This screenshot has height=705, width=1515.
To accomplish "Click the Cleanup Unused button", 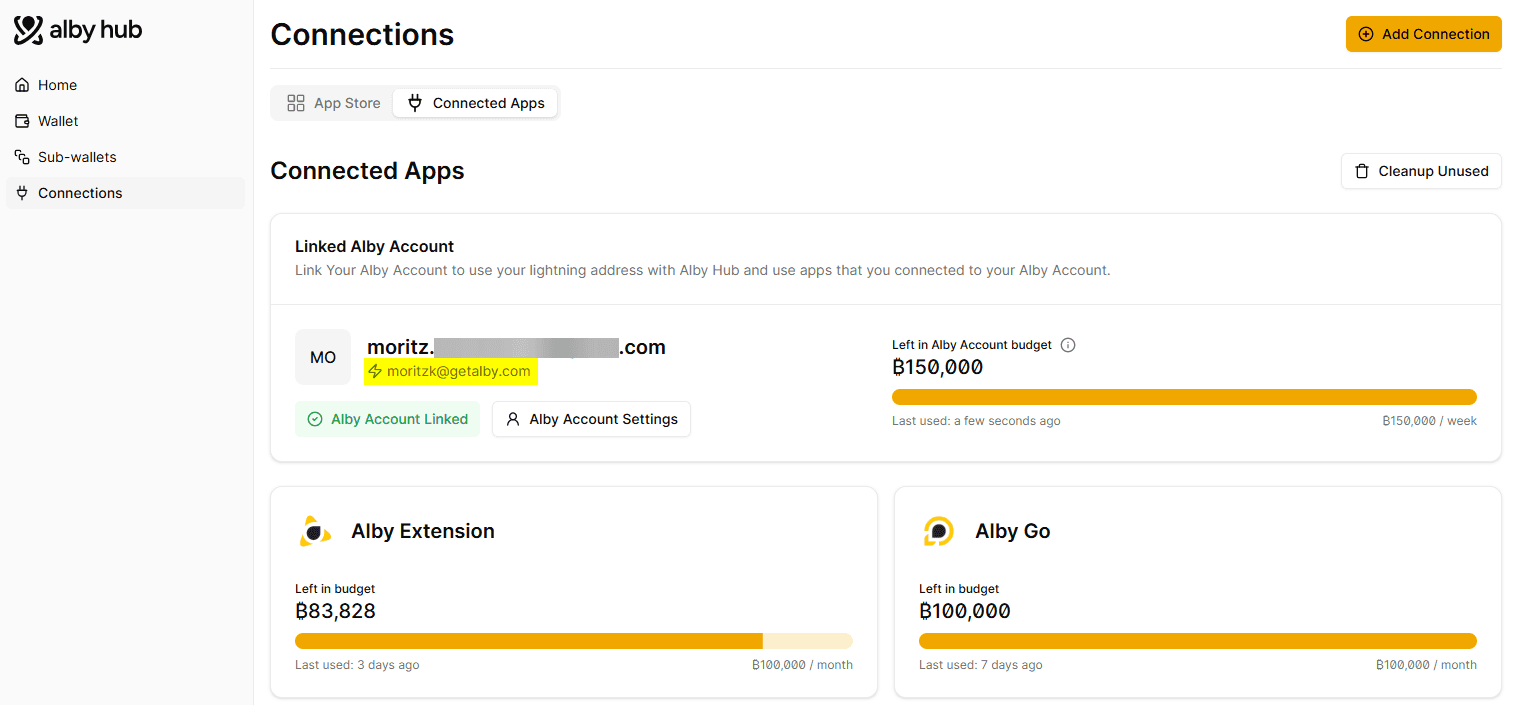I will (1421, 171).
